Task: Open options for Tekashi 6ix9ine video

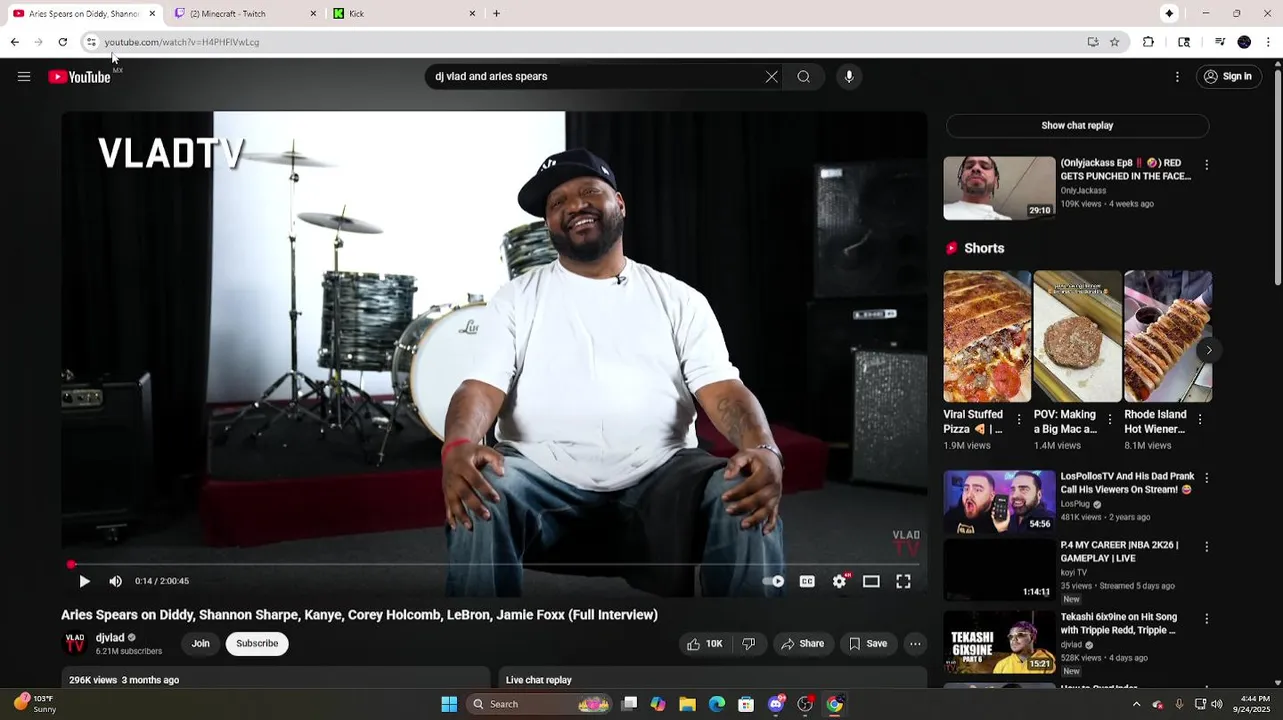Action: [1206, 619]
